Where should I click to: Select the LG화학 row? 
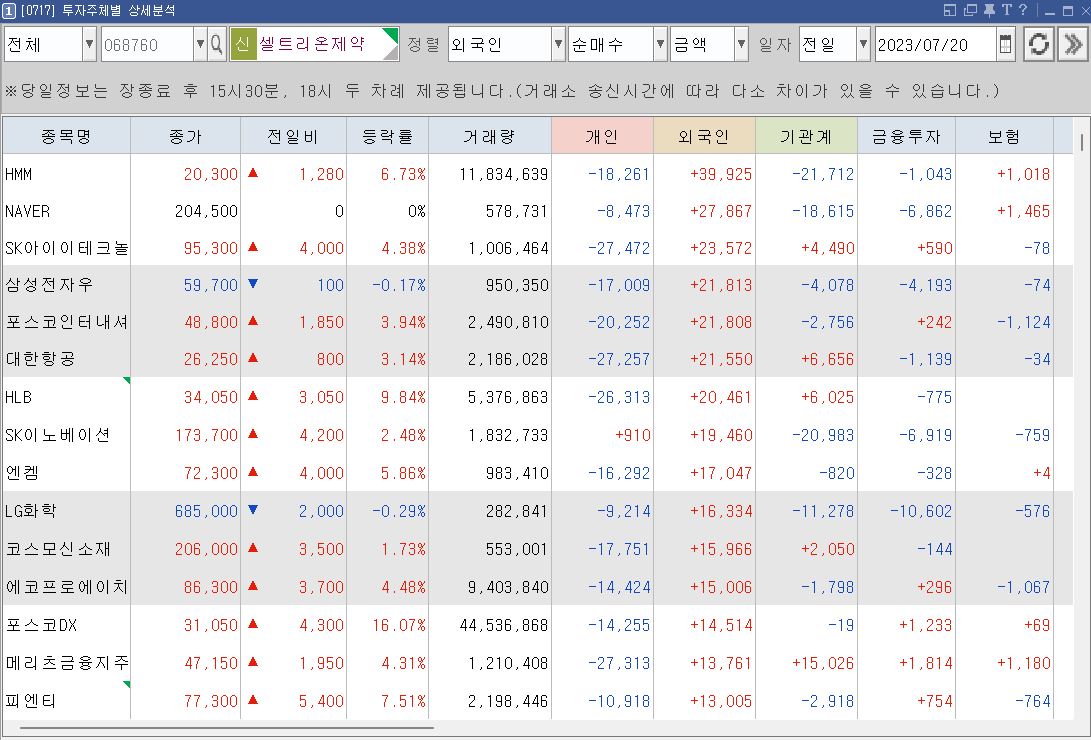coord(538,510)
